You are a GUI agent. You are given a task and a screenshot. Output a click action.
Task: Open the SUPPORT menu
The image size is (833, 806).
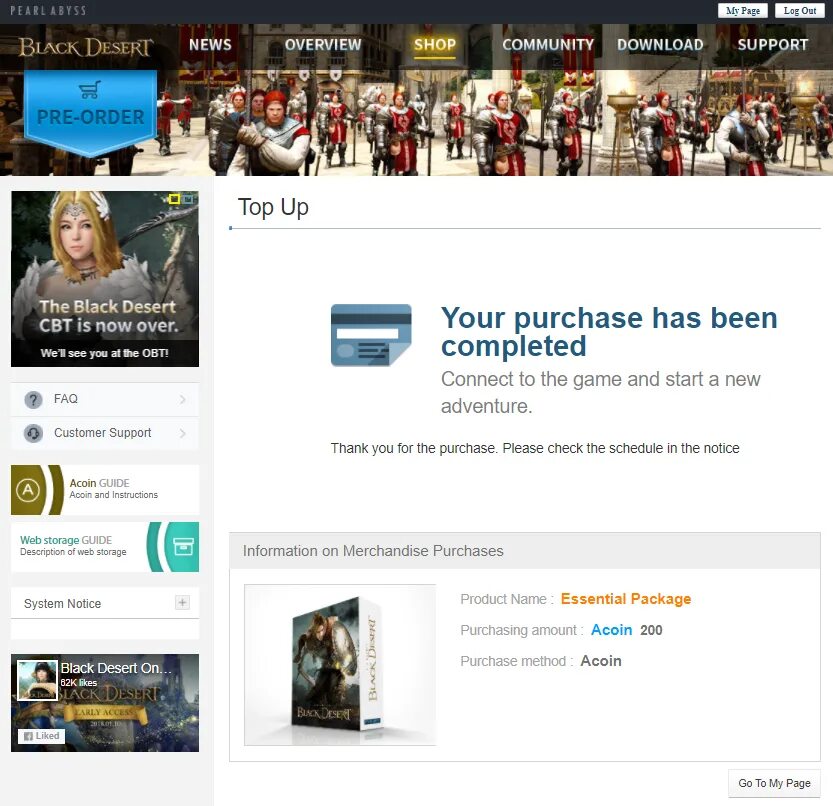(x=773, y=45)
